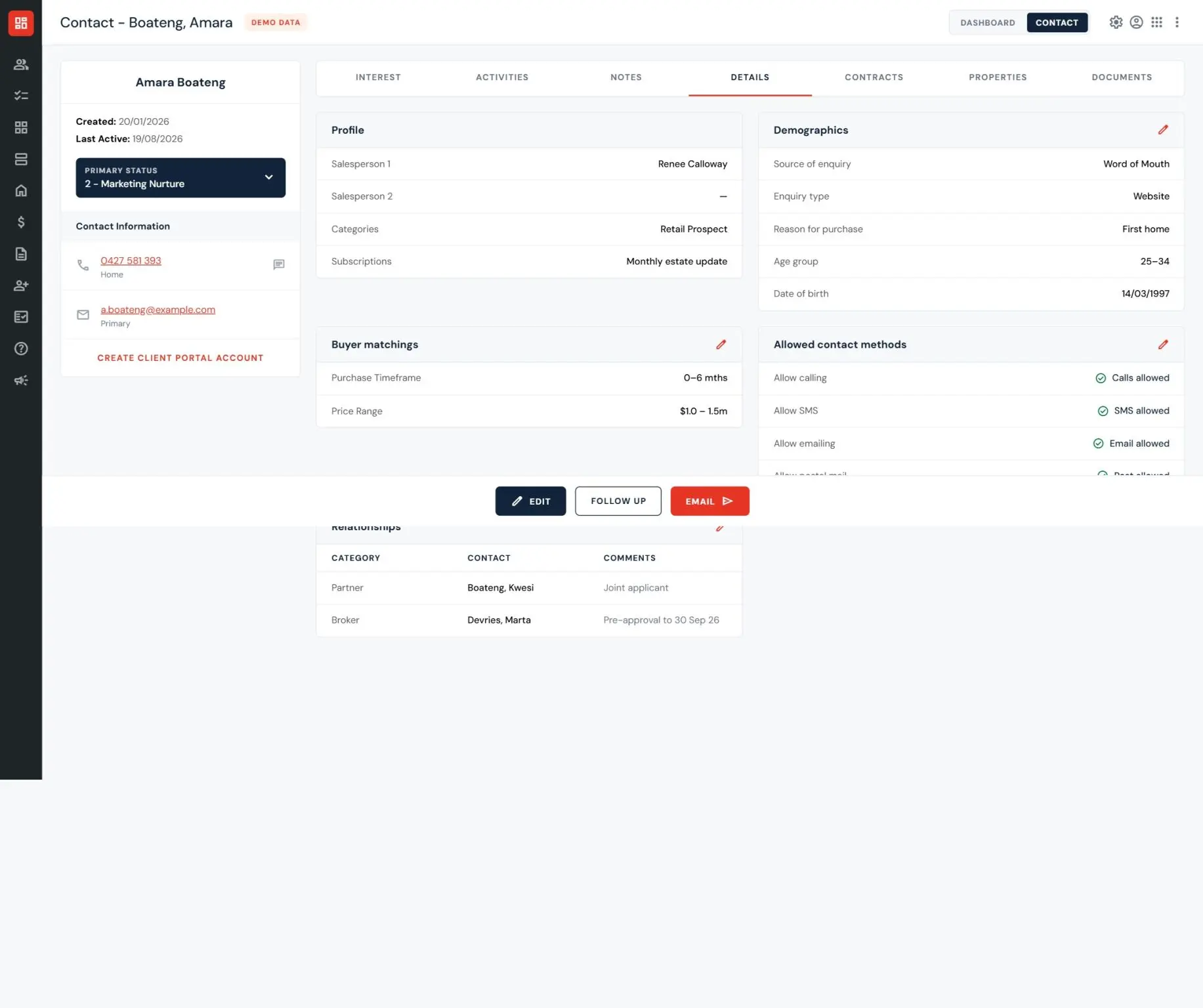1203x1008 pixels.
Task: Expand the Primary Status dropdown
Action: [180, 178]
